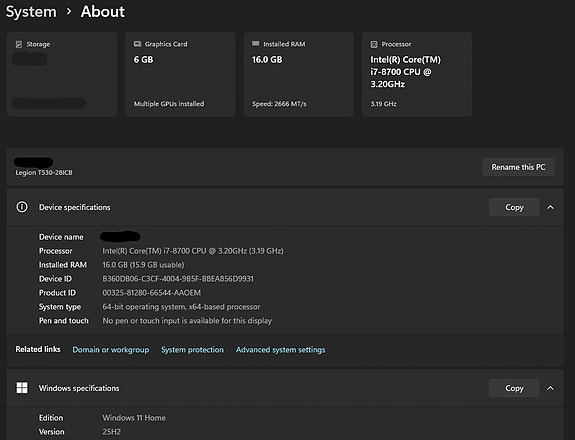Open the Storage summary card
Screen dimensions: 575x440
(62, 74)
